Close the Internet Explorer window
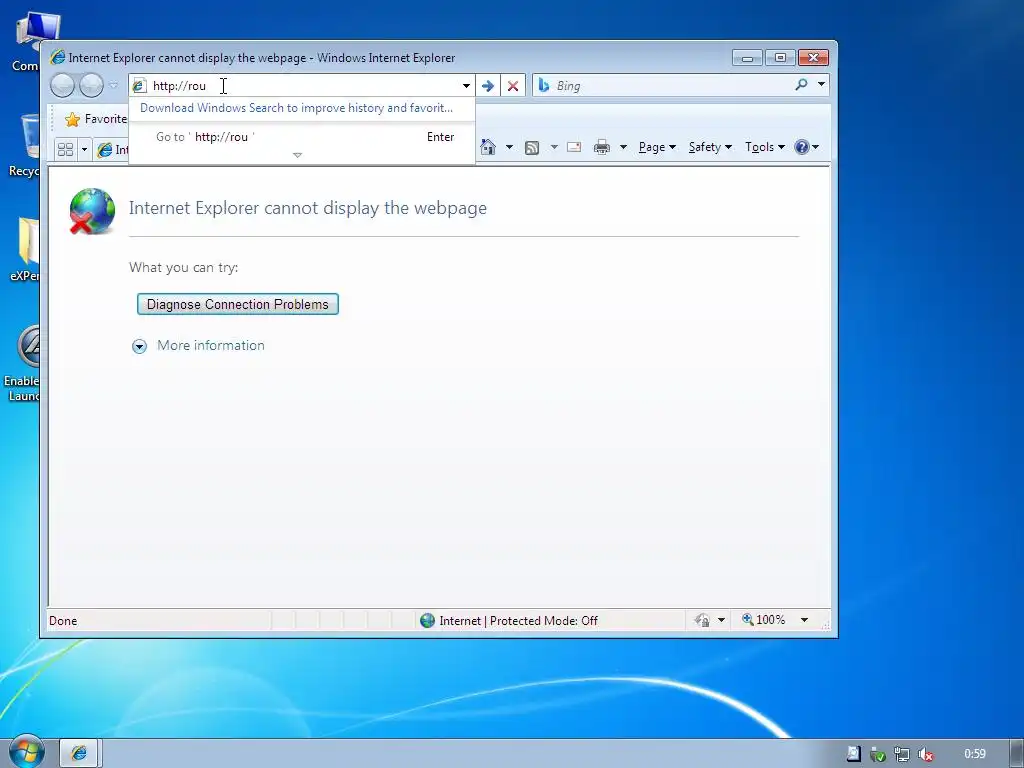The width and height of the screenshot is (1024, 768). point(813,58)
